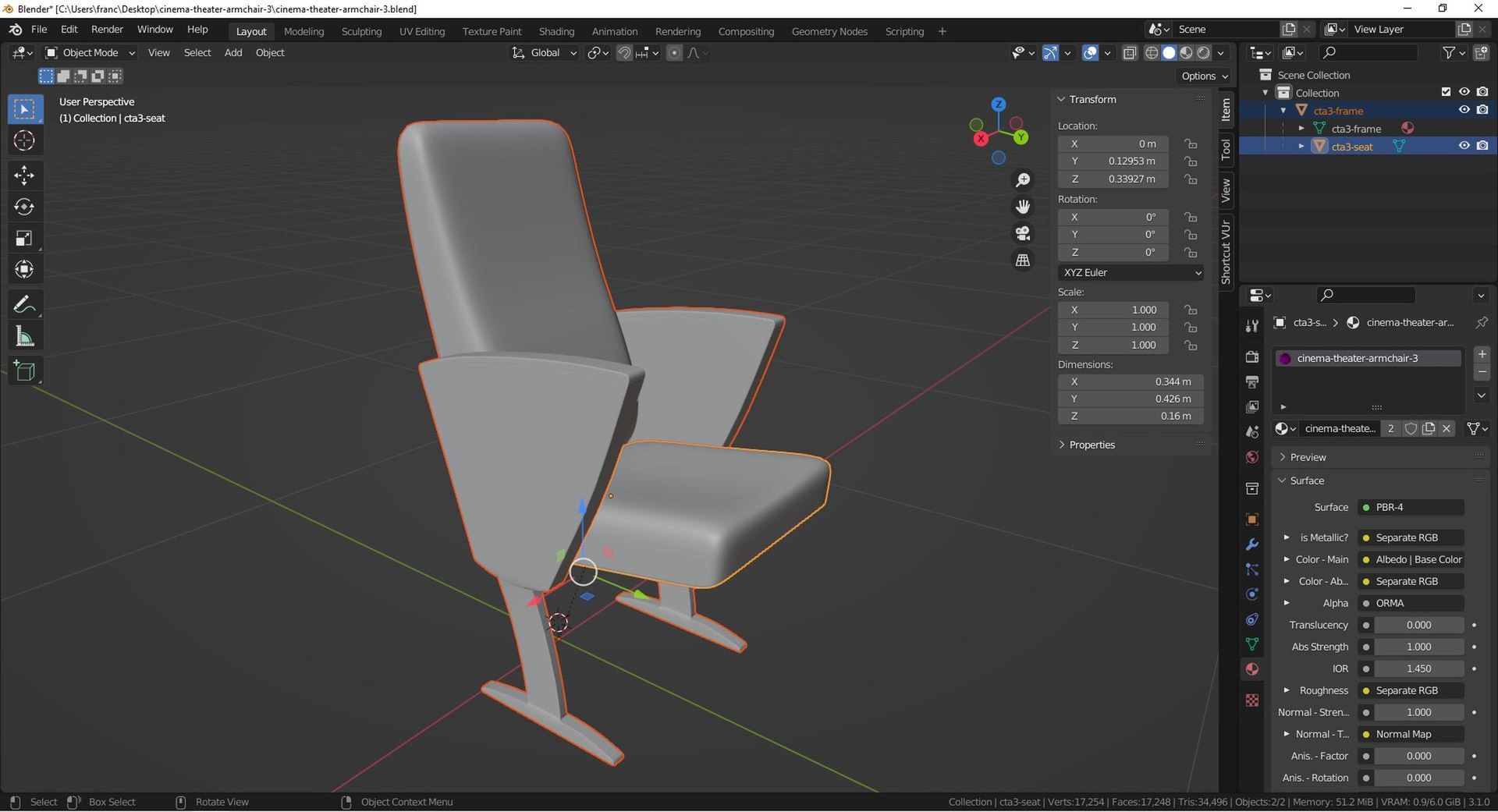
Task: Open the Material properties tab icon
Action: [x=1252, y=669]
